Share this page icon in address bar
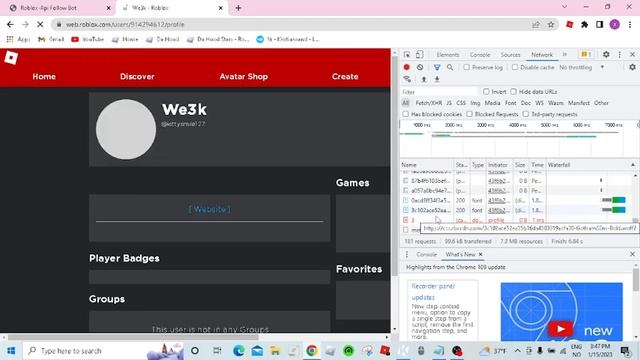Image resolution: width=640 pixels, height=360 pixels. click(536, 24)
